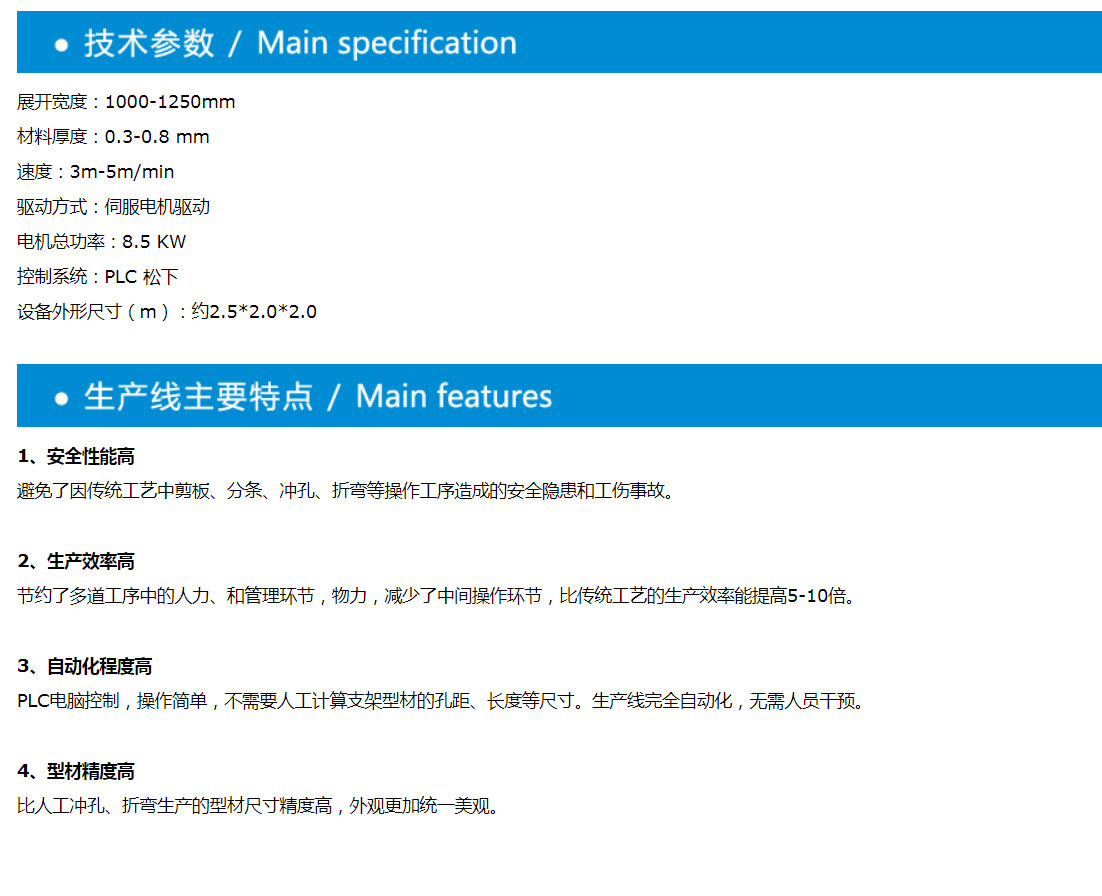Click the 材料厚度 0.3-0.8 mm line
The width and height of the screenshot is (1102, 896).
coord(113,137)
